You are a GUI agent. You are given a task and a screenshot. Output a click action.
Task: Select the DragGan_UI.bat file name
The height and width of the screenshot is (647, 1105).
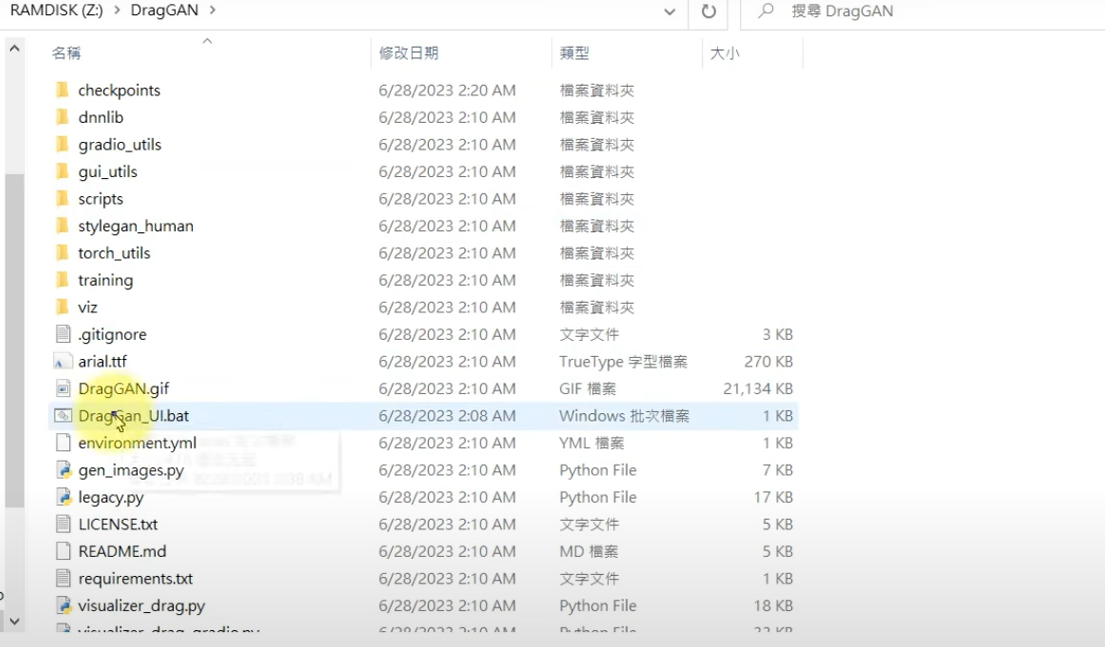[x=134, y=416]
